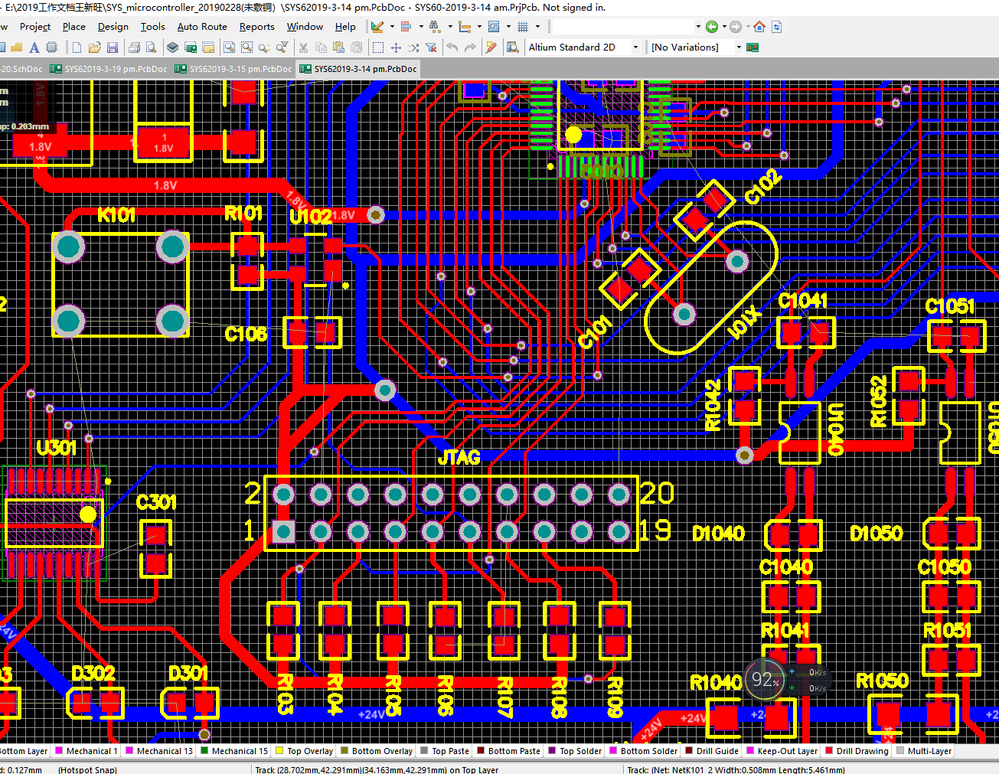Expand the grid settings dropdown arrow
The image size is (999, 774).
click(537, 27)
